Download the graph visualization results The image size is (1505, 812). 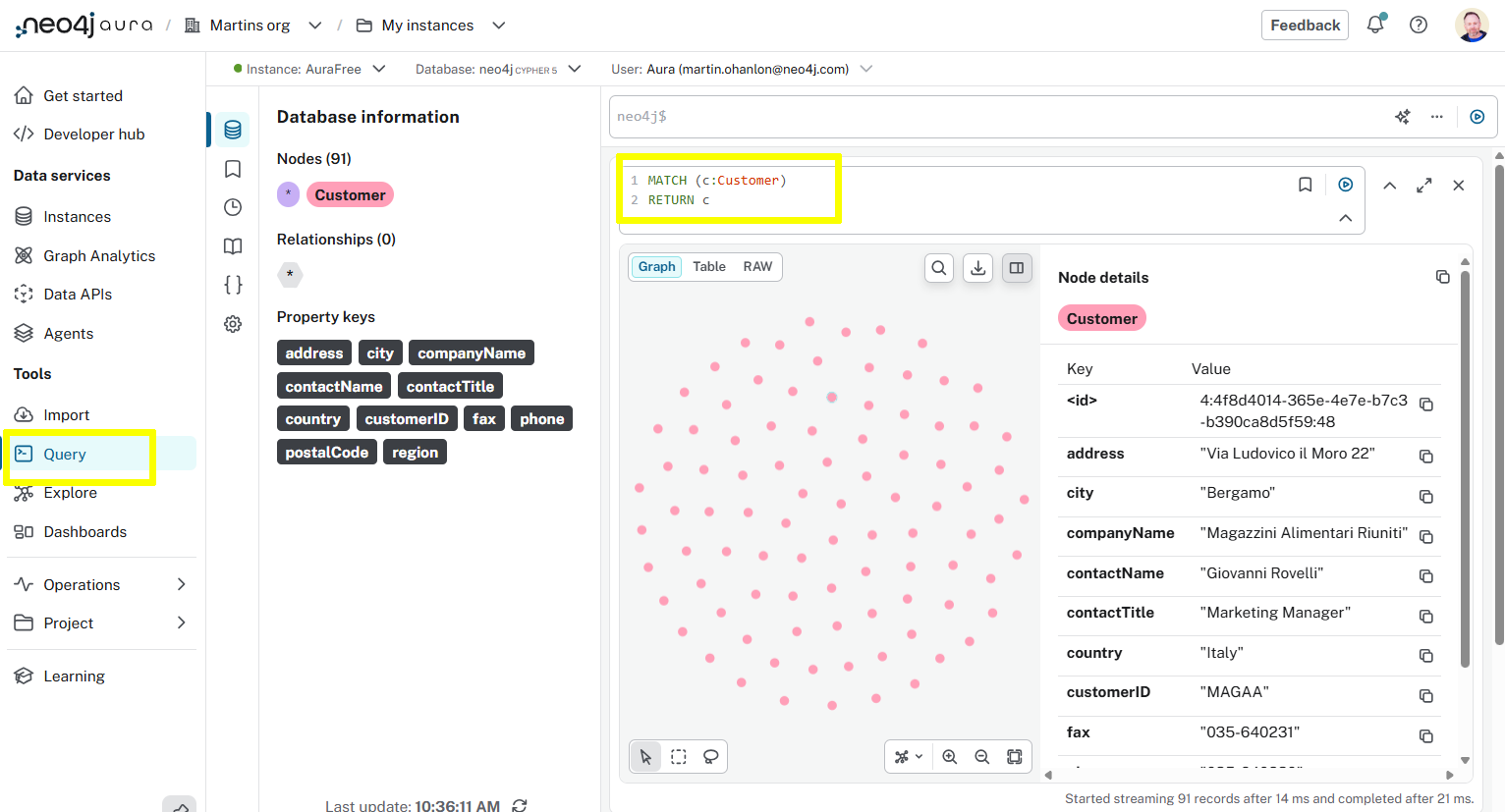(x=977, y=267)
